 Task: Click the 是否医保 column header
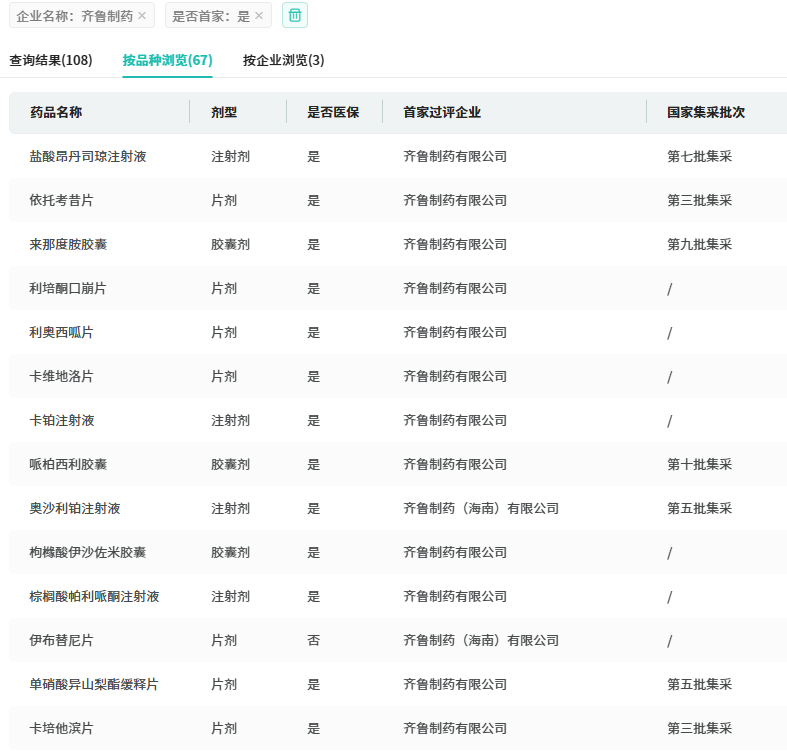point(333,112)
